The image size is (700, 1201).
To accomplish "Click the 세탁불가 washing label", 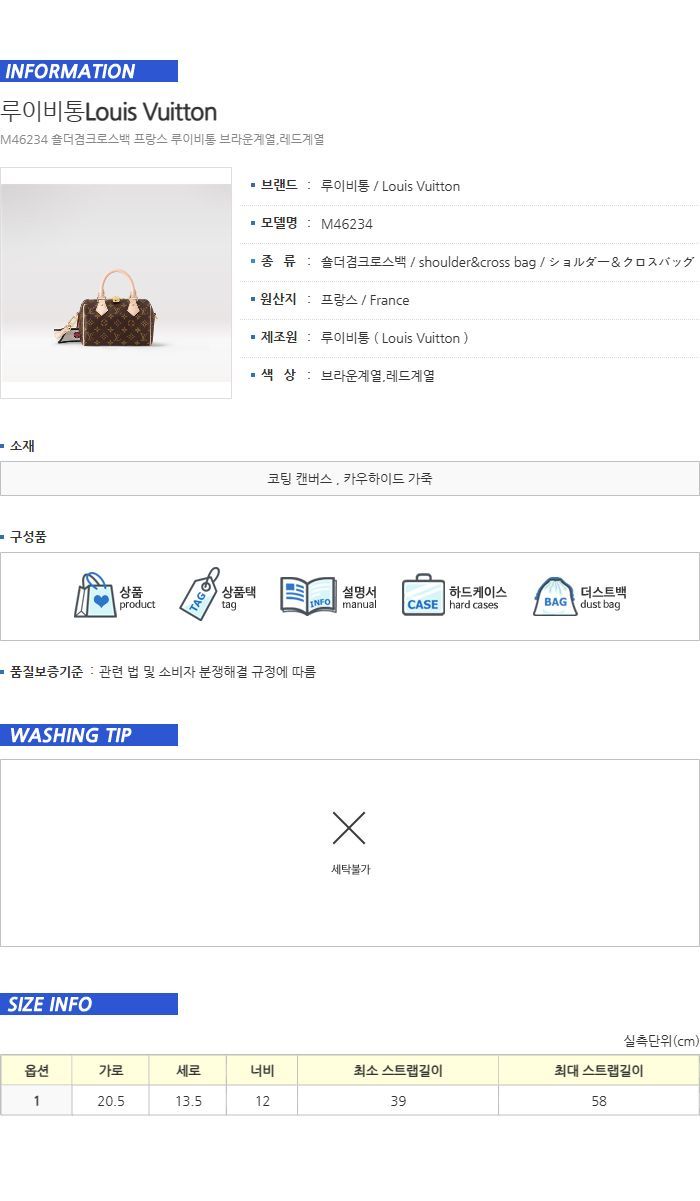I will click(351, 870).
